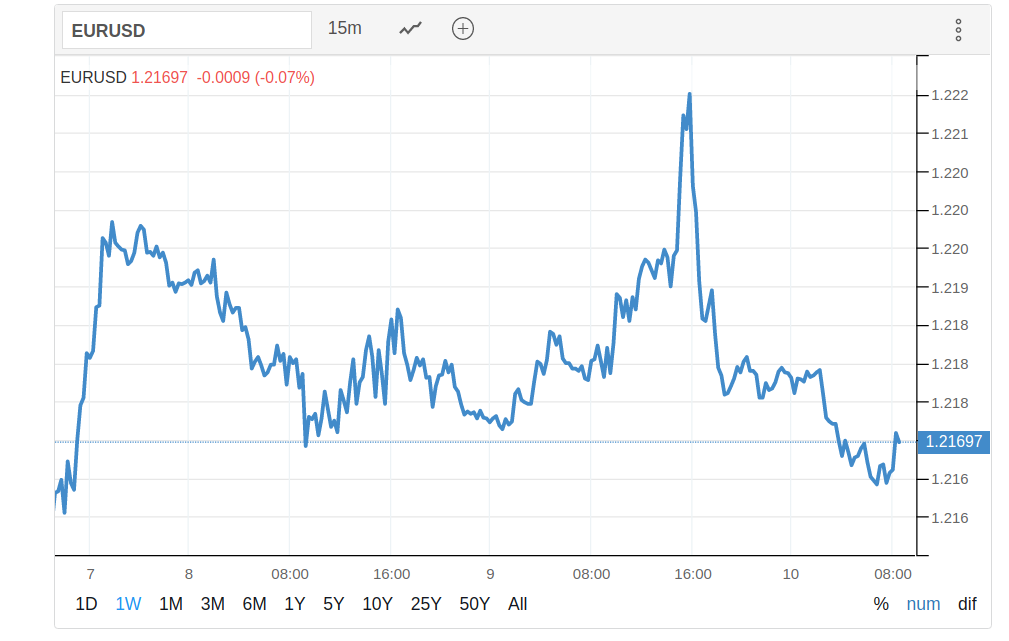Select the 1W time range
1009x641 pixels.
click(x=128, y=604)
